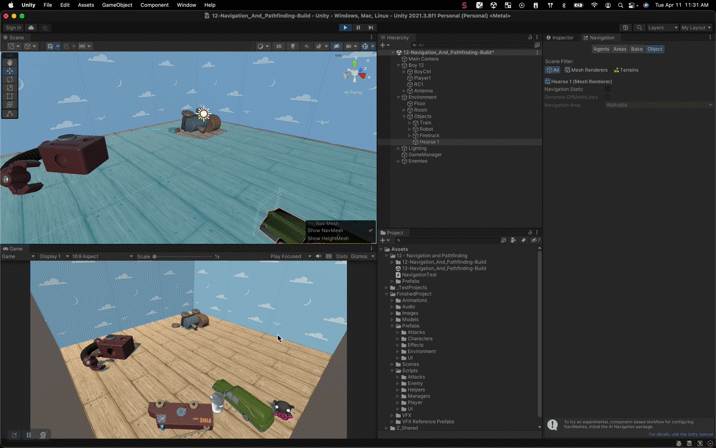Select the Hand tool in Scene view
This screenshot has width=716, height=448.
[10, 62]
